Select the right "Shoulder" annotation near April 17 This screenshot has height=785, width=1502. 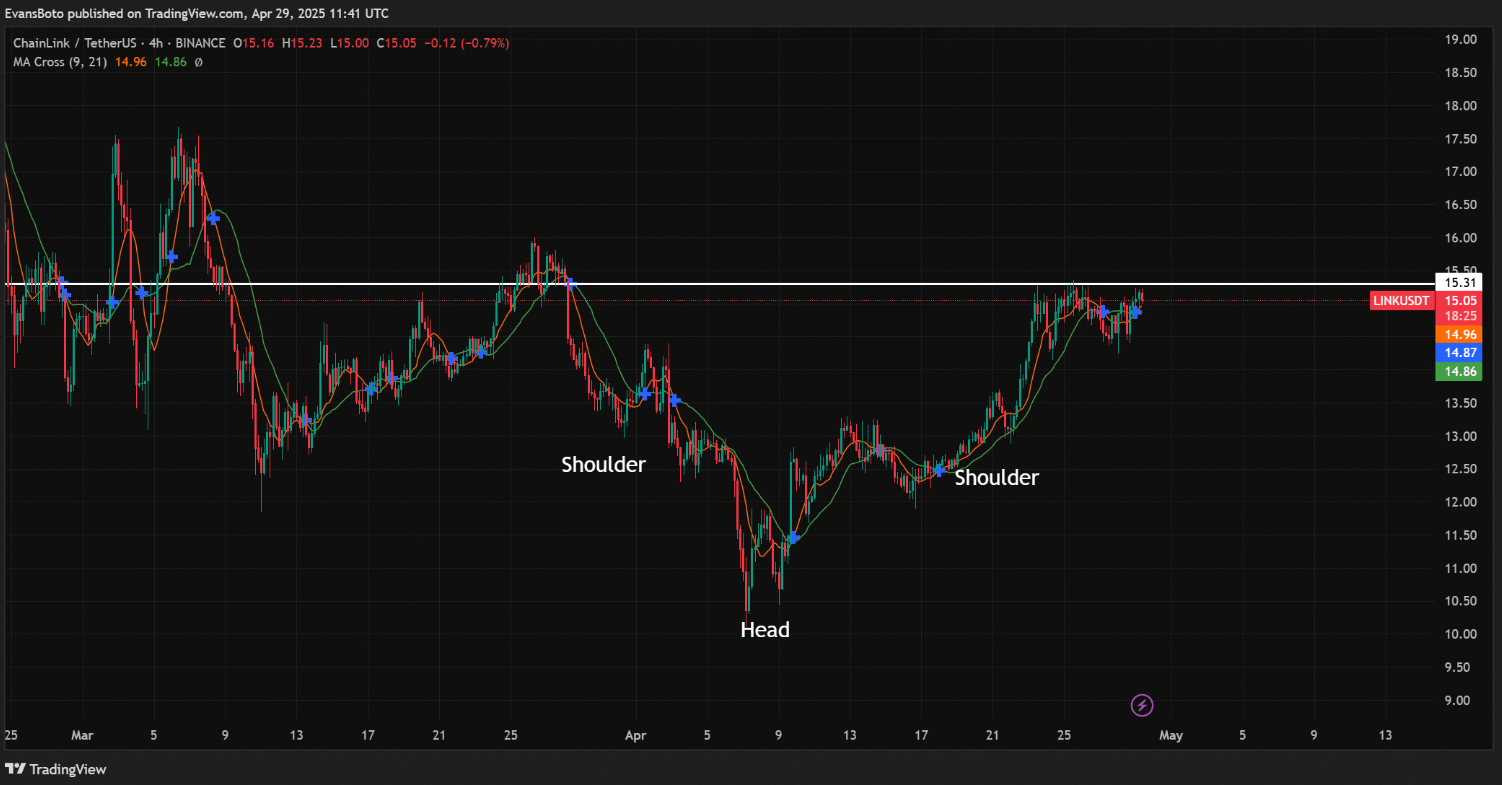click(996, 478)
